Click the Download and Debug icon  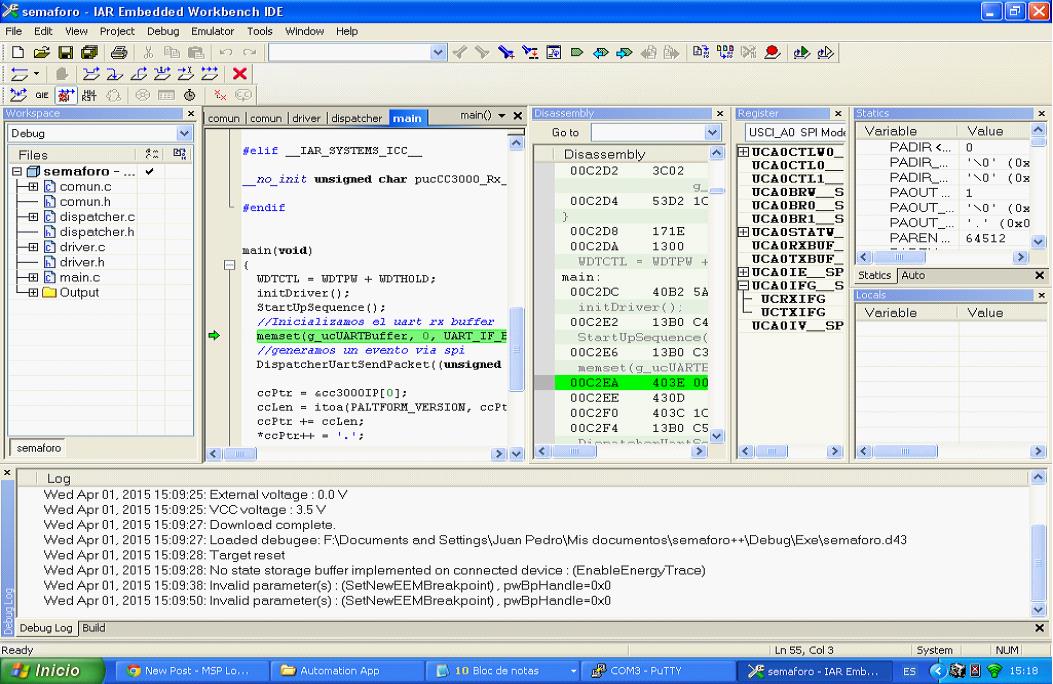(801, 52)
